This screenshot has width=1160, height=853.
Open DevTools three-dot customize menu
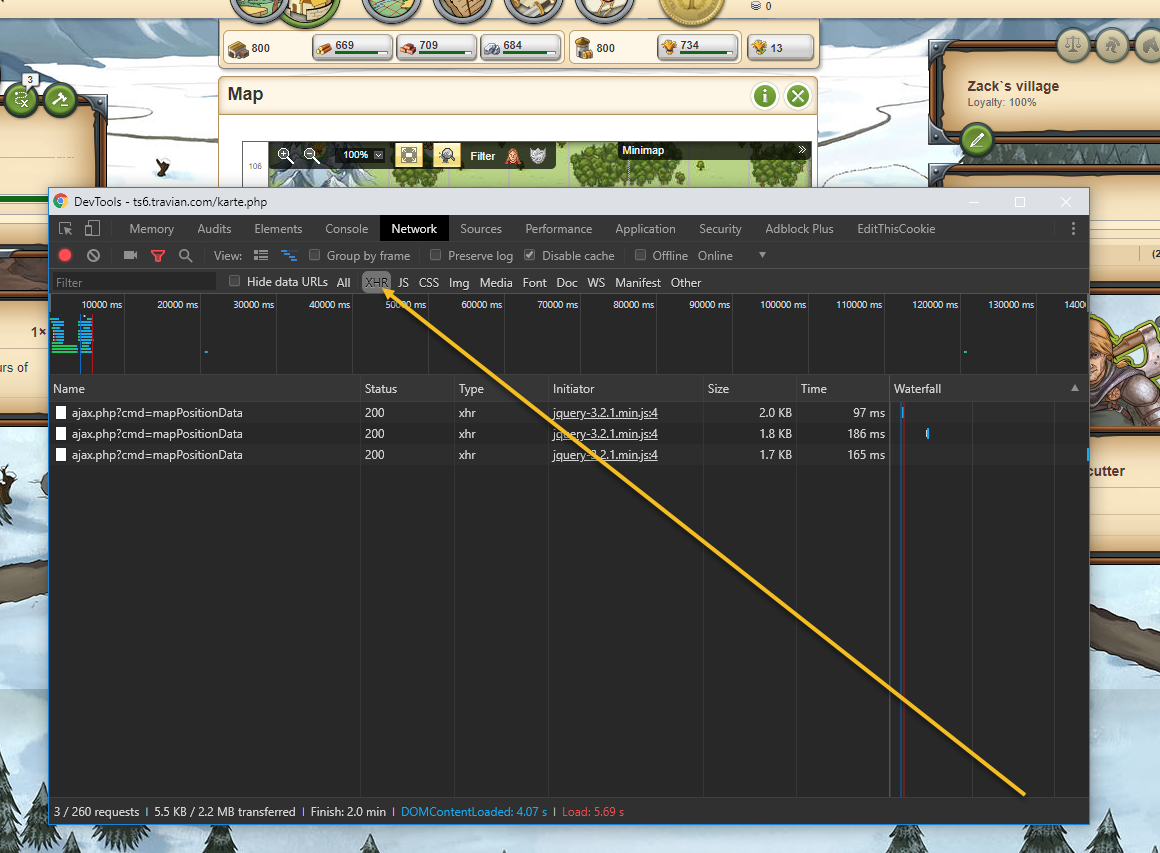1073,229
